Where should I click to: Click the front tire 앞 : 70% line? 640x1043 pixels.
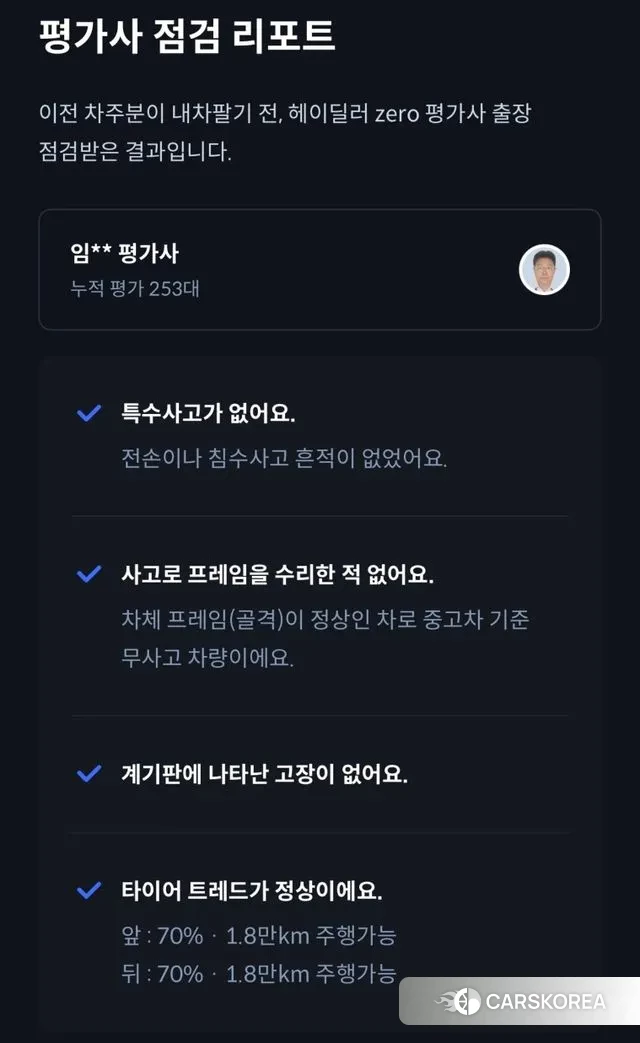pos(258,936)
